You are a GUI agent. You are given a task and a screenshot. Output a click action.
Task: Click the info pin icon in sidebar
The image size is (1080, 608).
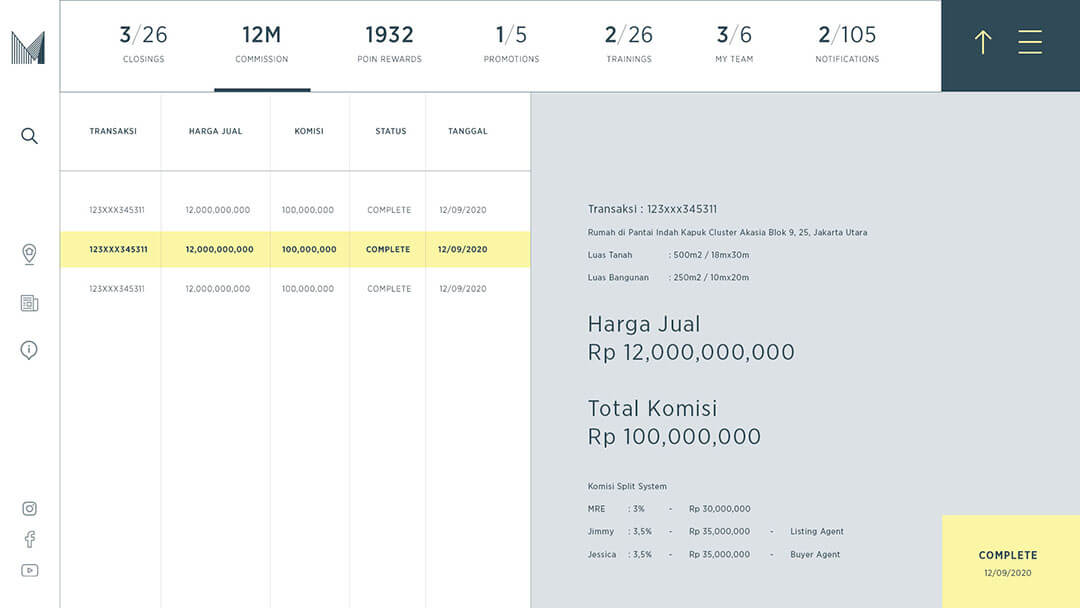(x=29, y=350)
